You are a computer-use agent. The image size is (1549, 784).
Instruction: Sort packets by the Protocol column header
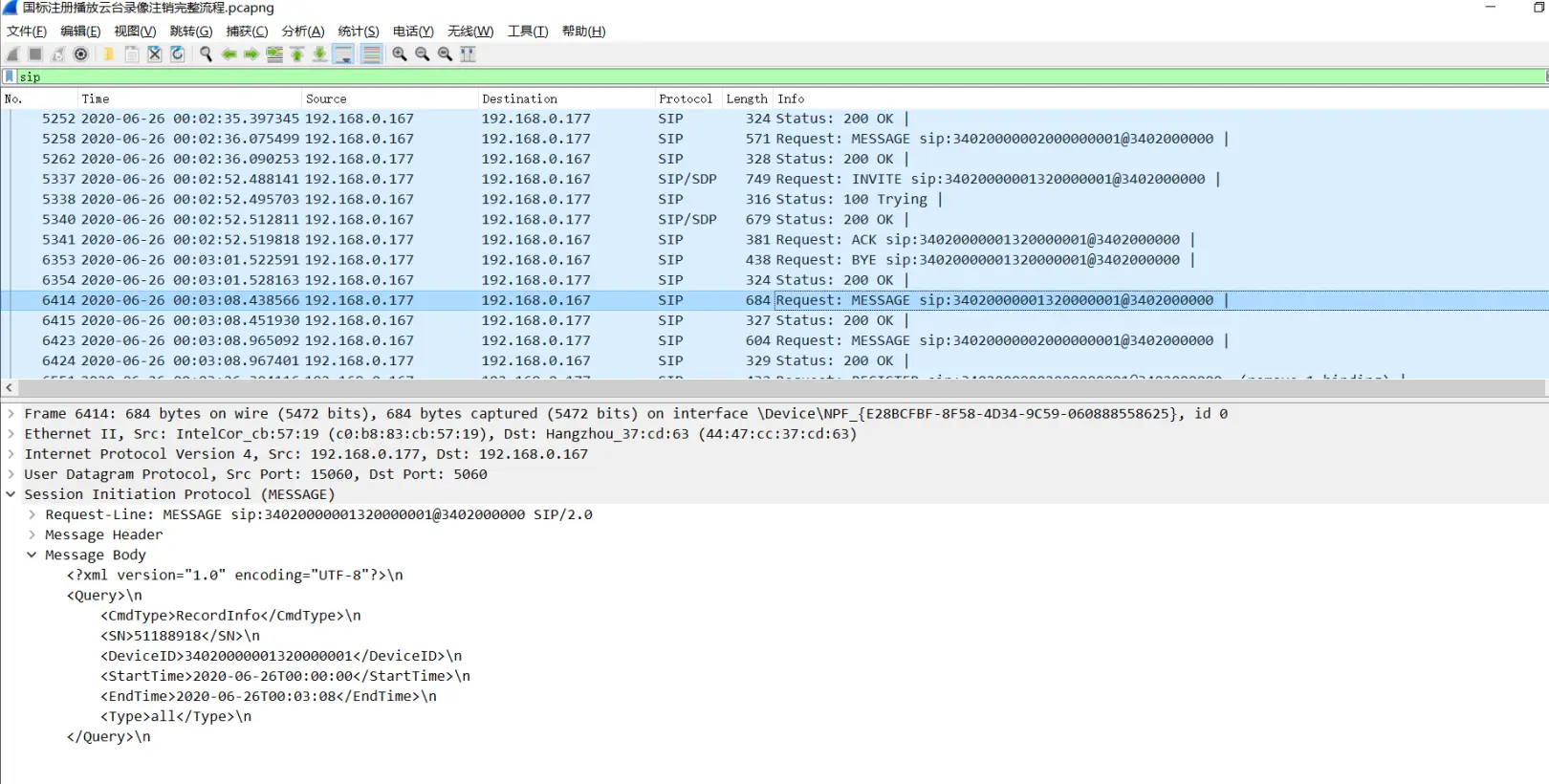click(685, 98)
